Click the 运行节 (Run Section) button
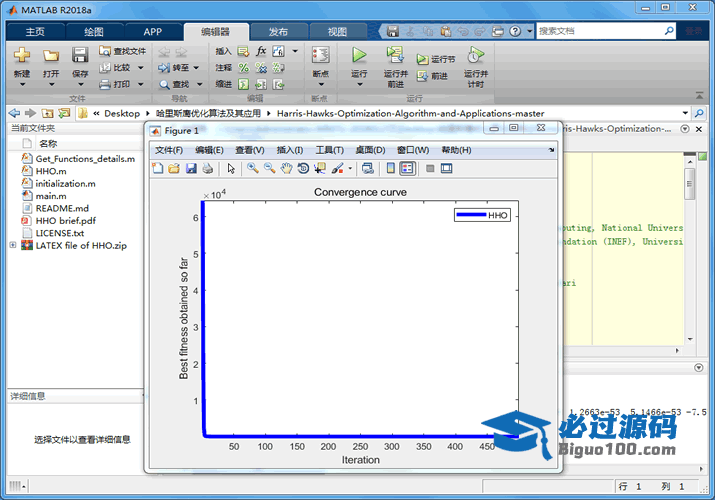715x500 pixels. (436, 60)
